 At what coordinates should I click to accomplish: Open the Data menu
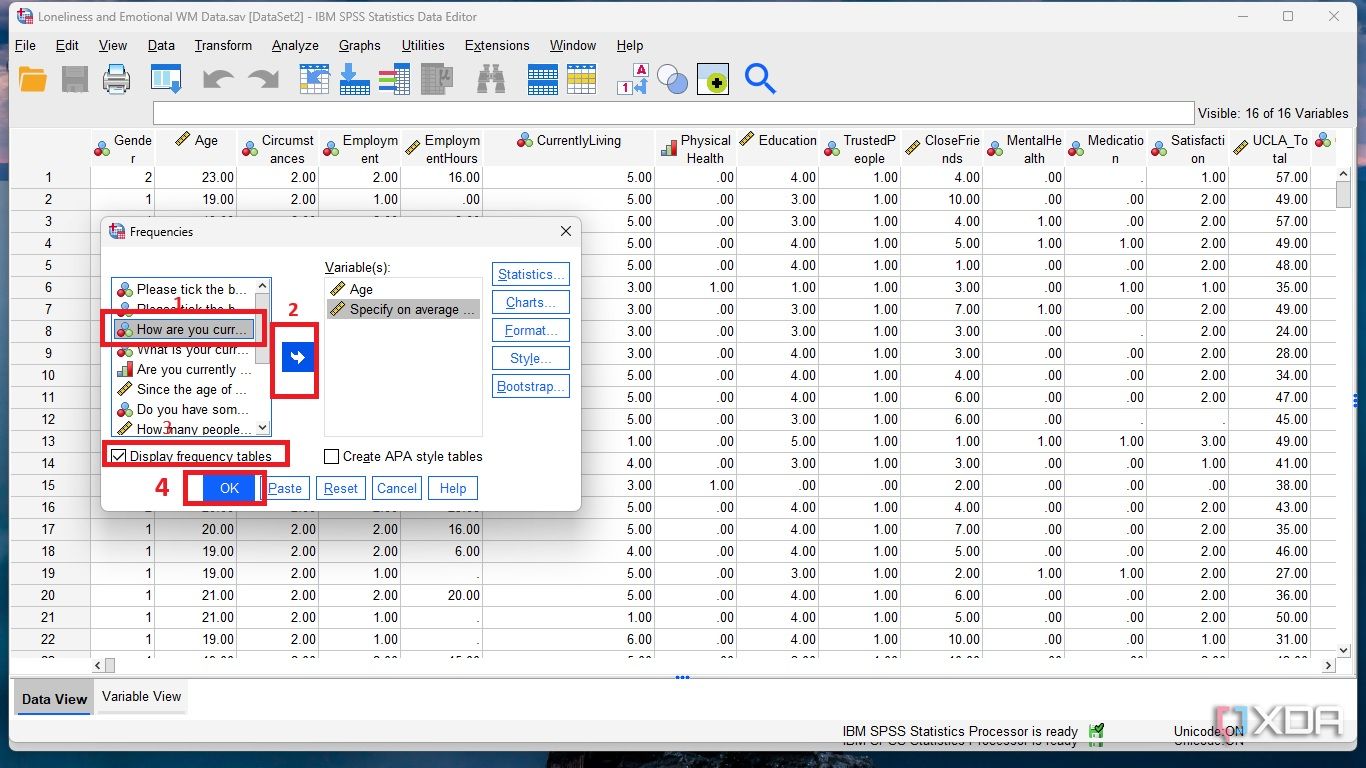click(x=161, y=45)
